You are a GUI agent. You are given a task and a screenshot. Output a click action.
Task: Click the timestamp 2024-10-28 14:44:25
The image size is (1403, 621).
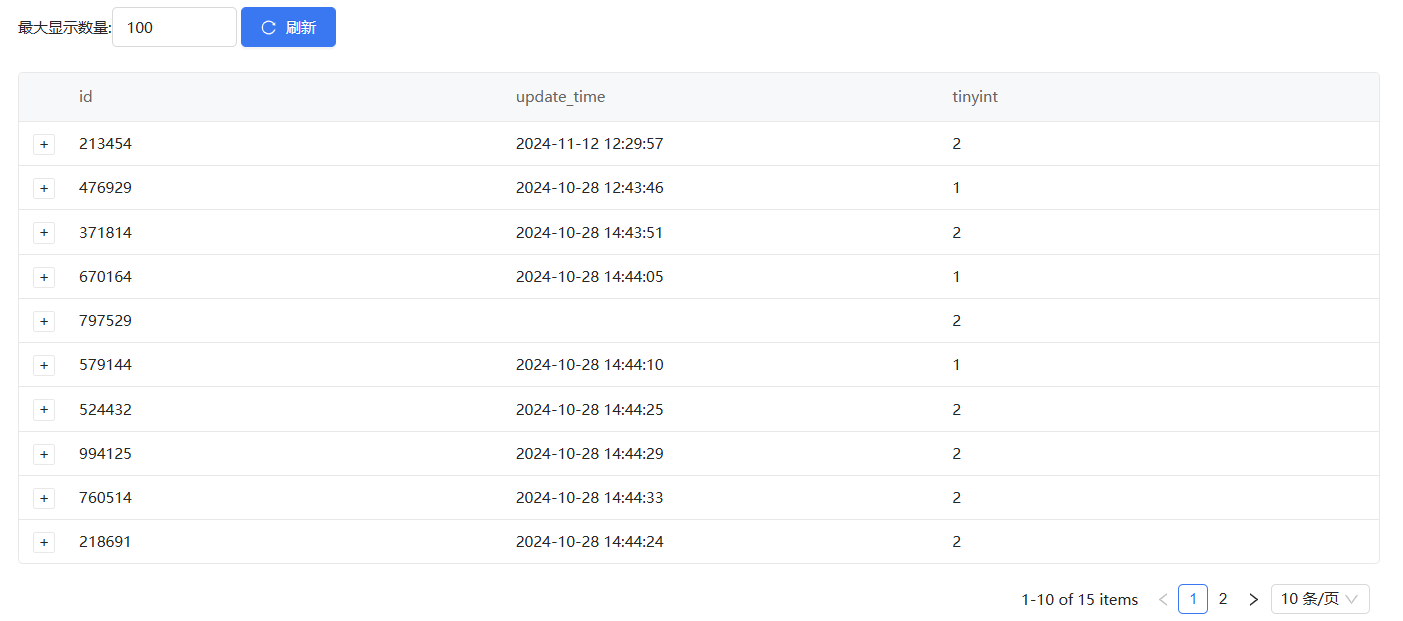pos(590,409)
